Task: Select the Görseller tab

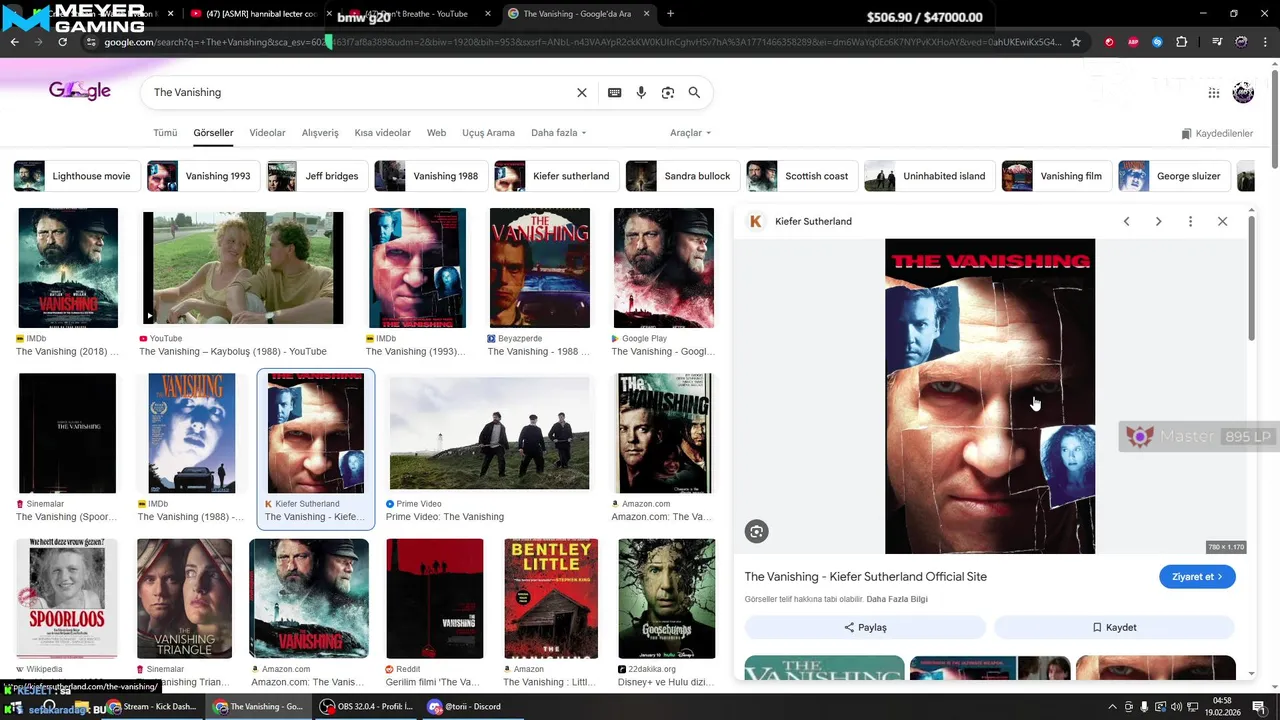Action: pyautogui.click(x=213, y=133)
